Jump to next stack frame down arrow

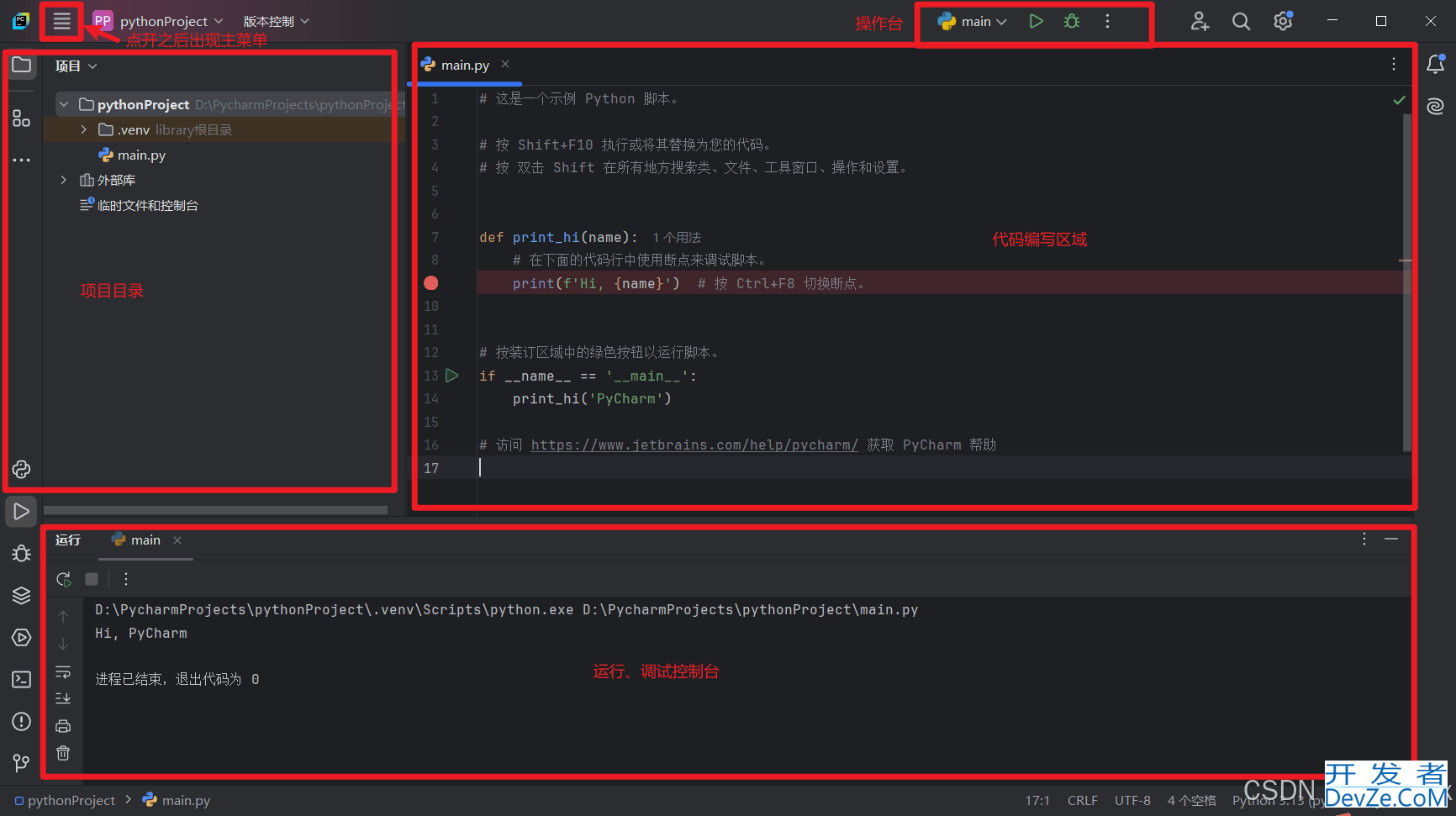click(63, 644)
